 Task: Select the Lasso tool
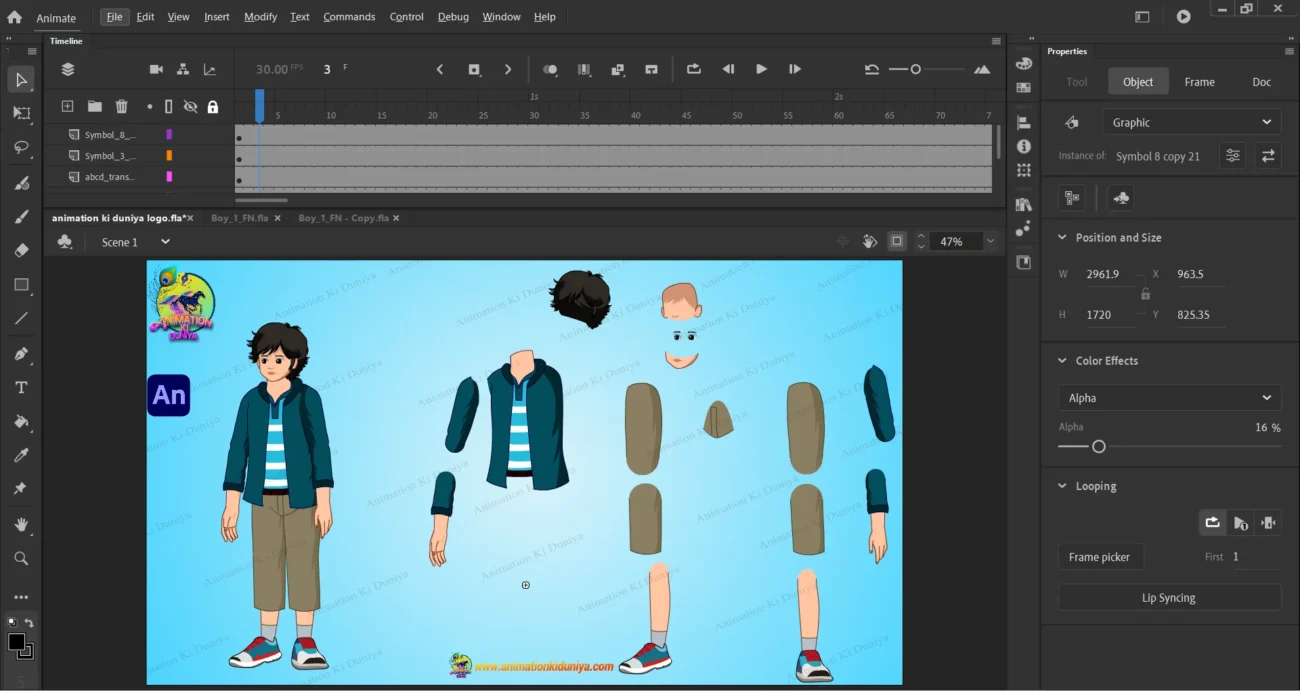pyautogui.click(x=21, y=147)
